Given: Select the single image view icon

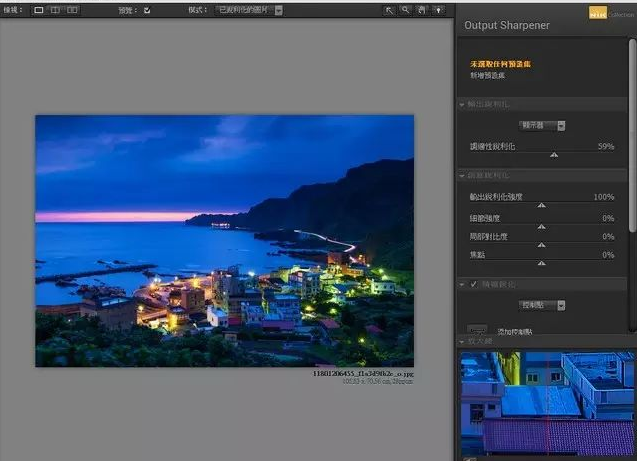Looking at the screenshot, I should click(x=39, y=10).
